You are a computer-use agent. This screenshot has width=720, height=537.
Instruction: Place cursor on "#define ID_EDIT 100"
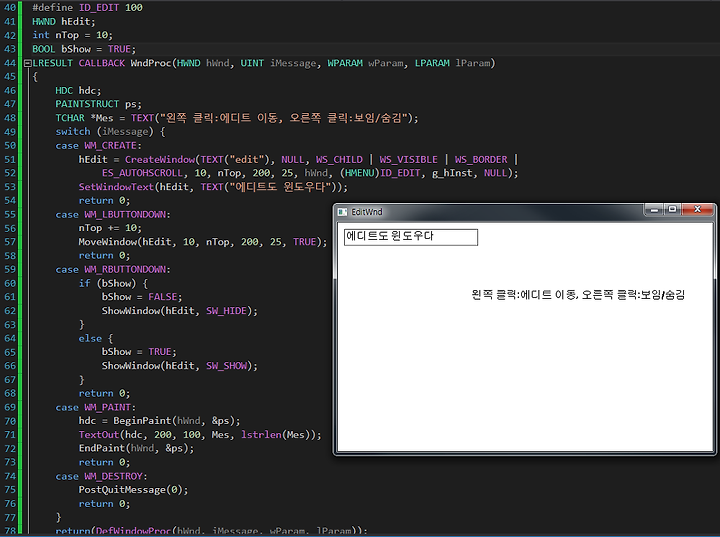[87, 8]
